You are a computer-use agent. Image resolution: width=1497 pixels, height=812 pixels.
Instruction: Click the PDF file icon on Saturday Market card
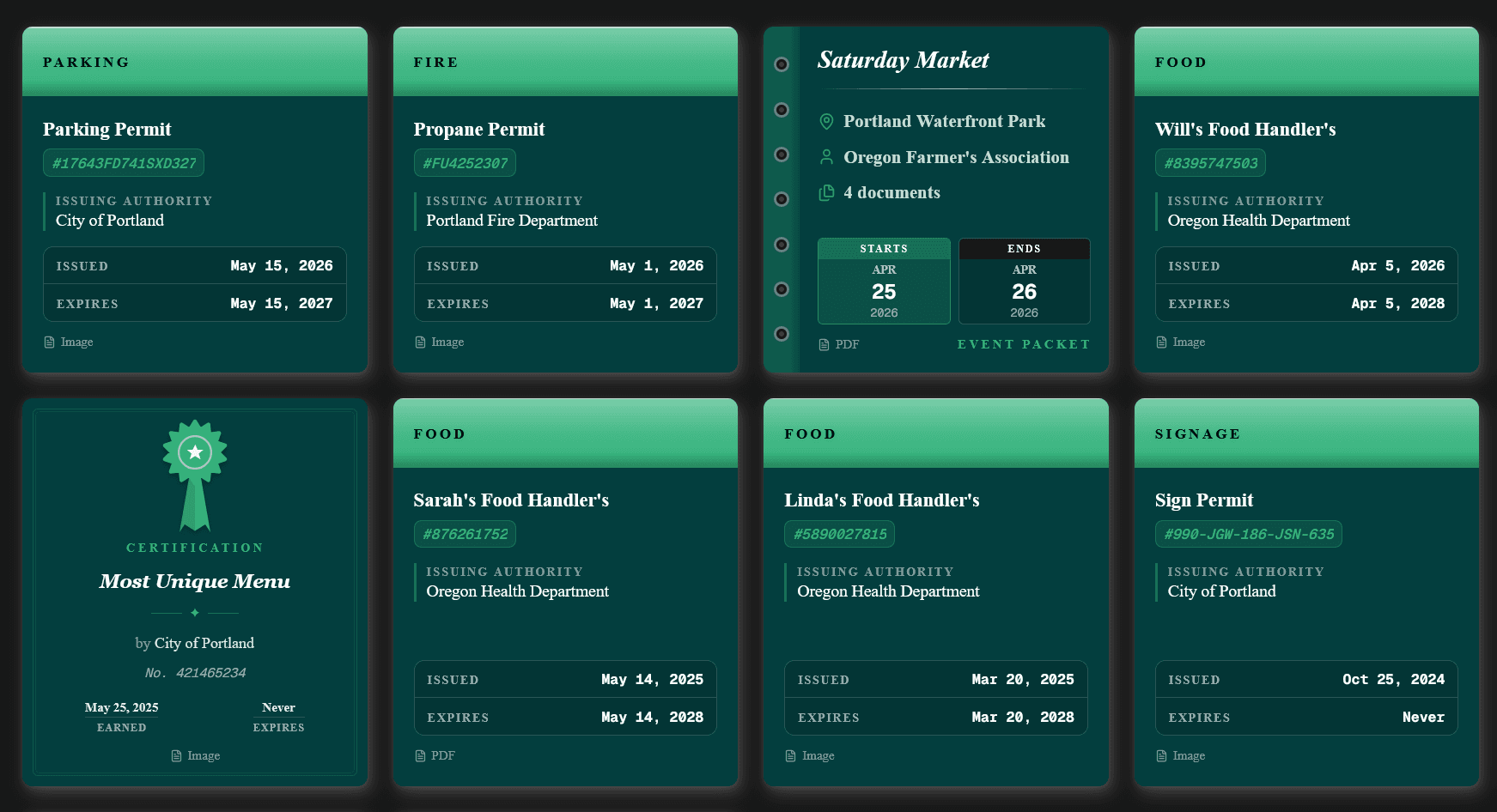pyautogui.click(x=824, y=344)
